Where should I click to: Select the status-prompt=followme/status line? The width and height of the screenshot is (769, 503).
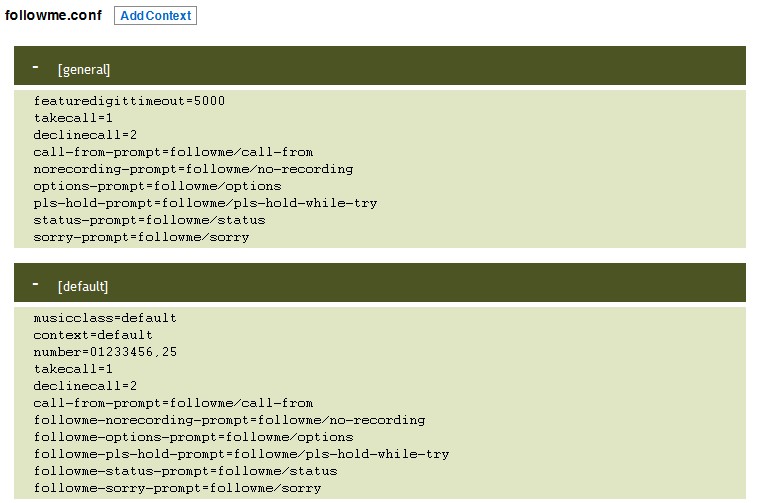(x=149, y=220)
